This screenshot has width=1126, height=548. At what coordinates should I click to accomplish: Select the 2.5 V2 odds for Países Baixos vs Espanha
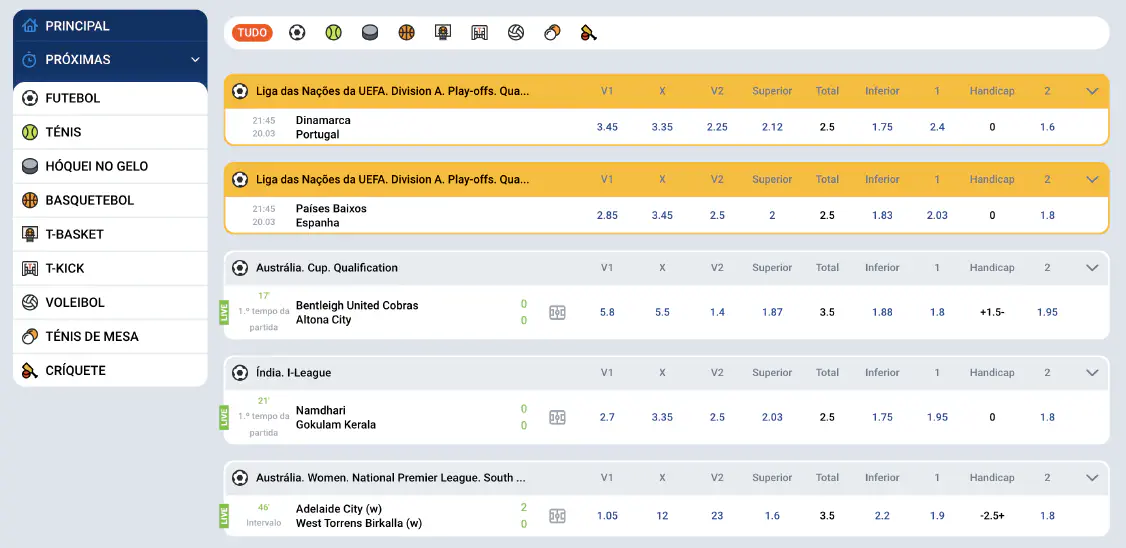(x=717, y=216)
